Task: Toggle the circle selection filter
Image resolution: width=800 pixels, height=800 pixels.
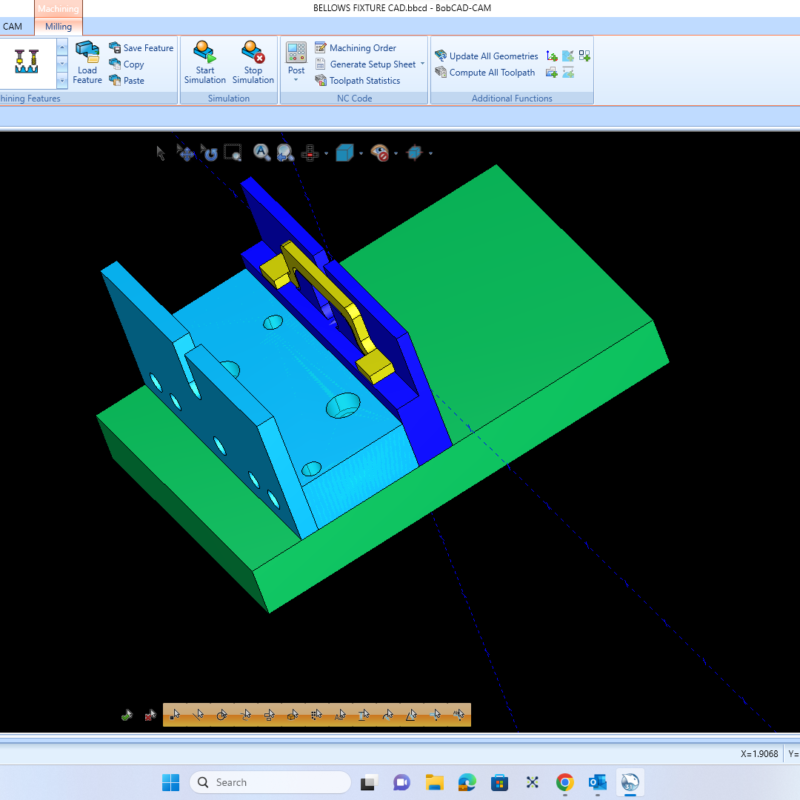Action: [x=221, y=715]
